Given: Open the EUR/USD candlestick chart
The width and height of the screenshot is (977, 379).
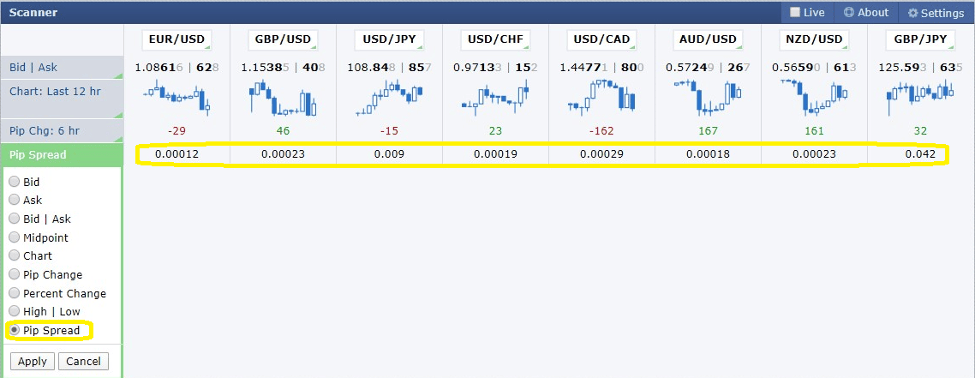Looking at the screenshot, I should [x=177, y=98].
